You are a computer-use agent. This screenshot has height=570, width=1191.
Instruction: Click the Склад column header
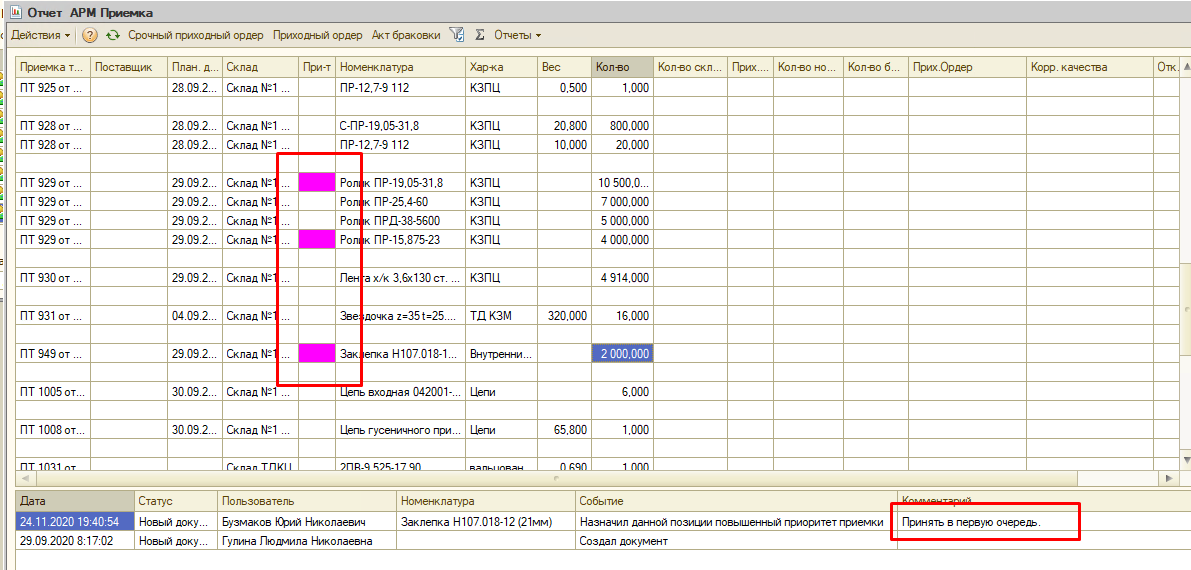coord(261,67)
